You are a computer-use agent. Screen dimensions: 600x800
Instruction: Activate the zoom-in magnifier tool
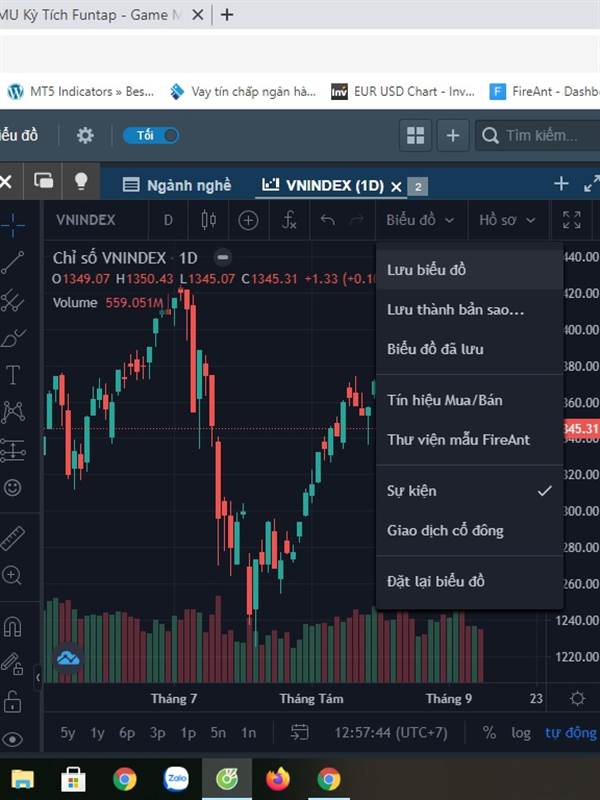(13, 575)
